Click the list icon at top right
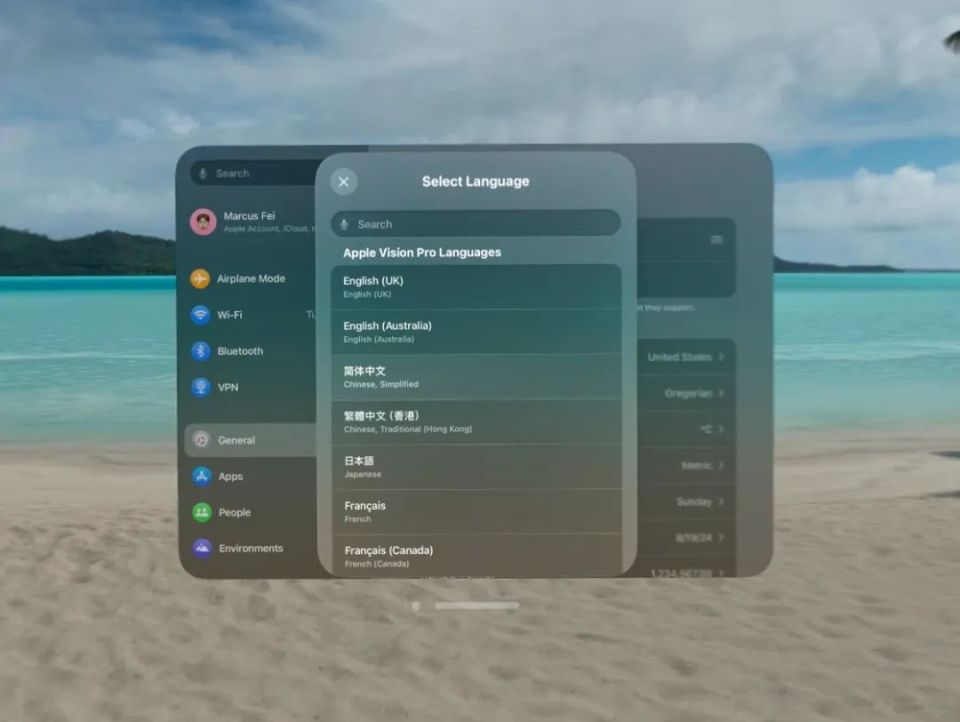Screen dimensions: 960x722 [x=717, y=240]
